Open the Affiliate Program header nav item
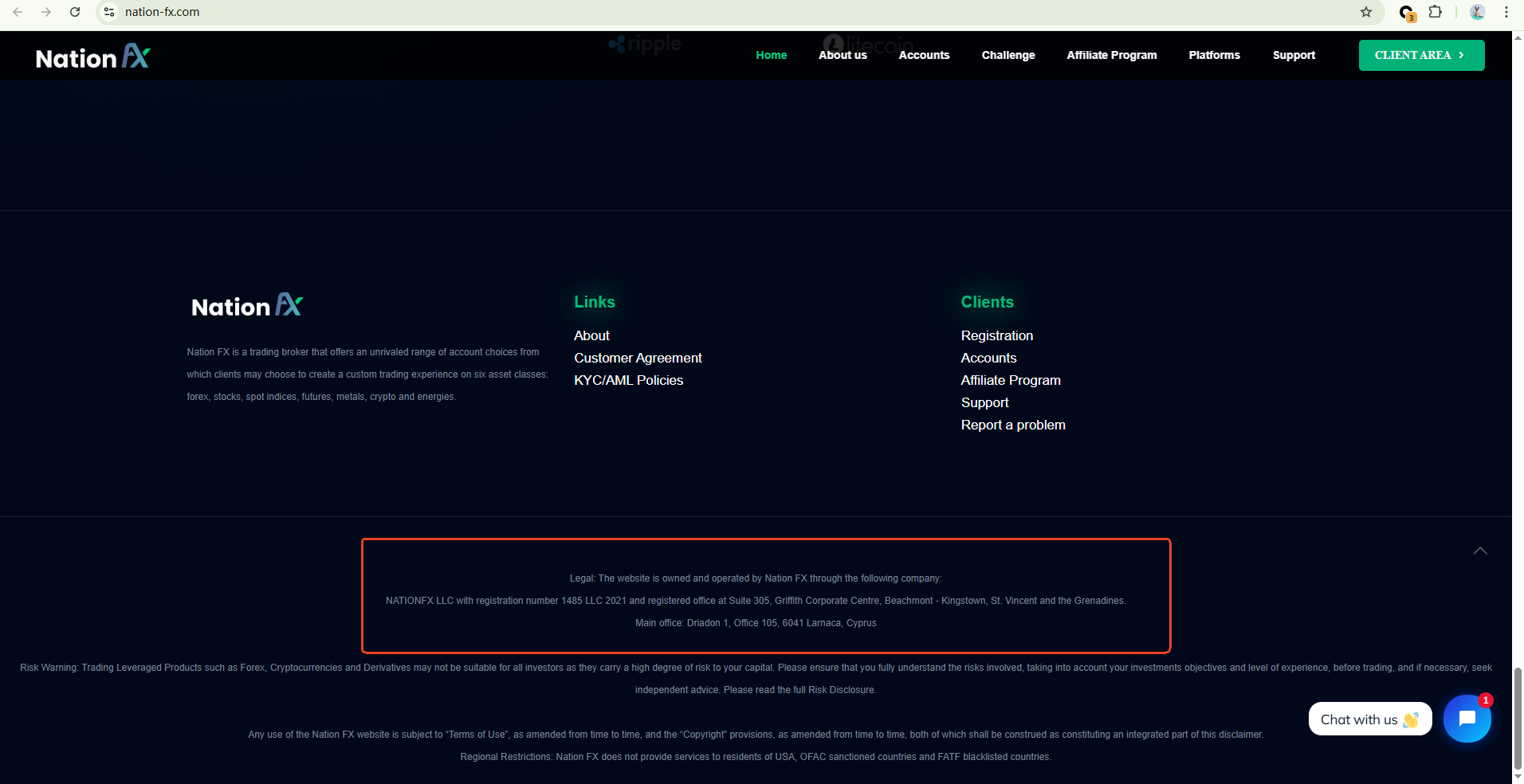Screen dimensions: 1524x784 point(1112,55)
